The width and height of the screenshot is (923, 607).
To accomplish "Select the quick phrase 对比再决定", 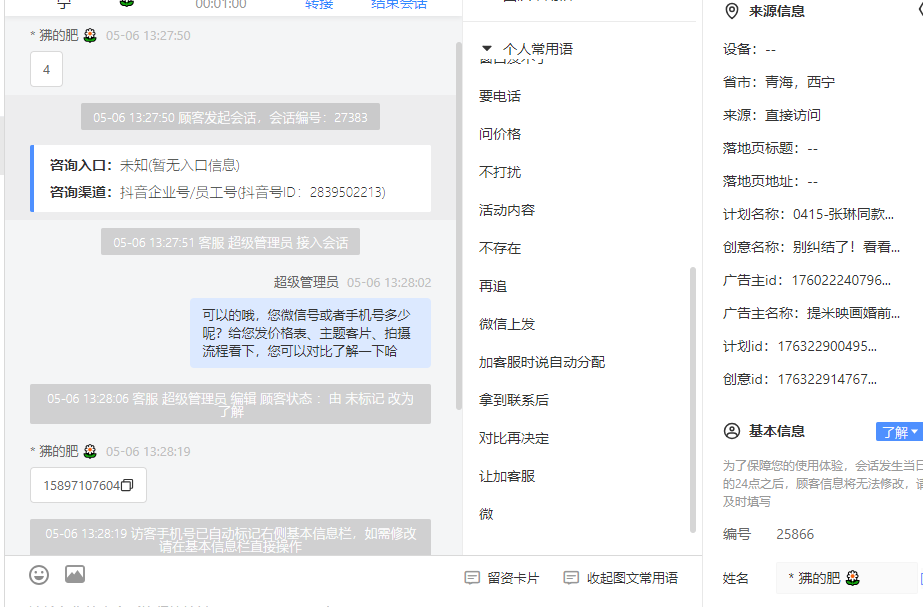I will pos(514,438).
